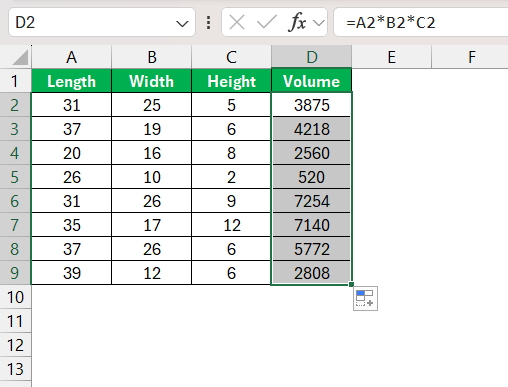Image resolution: width=508 pixels, height=387 pixels.
Task: Click Width cell 16 in row 4
Action: coord(152,153)
